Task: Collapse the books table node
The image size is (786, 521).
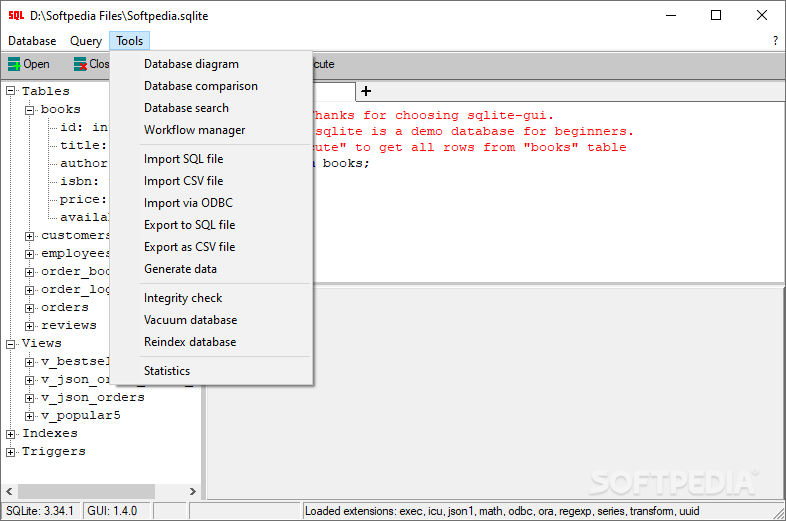Action: click(x=30, y=110)
